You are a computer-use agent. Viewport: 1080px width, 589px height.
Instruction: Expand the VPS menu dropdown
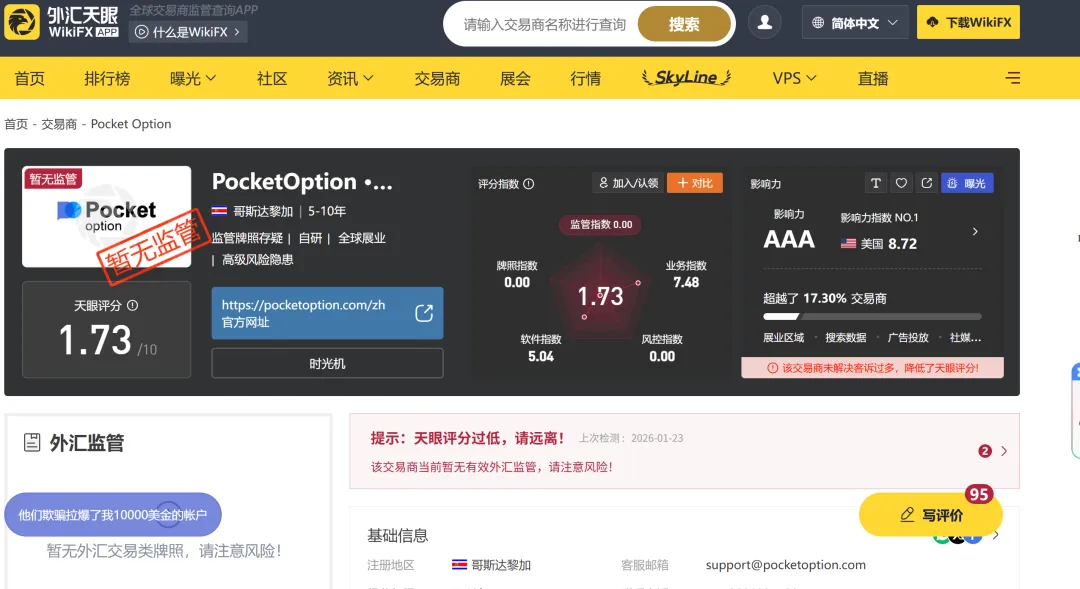[x=794, y=79]
